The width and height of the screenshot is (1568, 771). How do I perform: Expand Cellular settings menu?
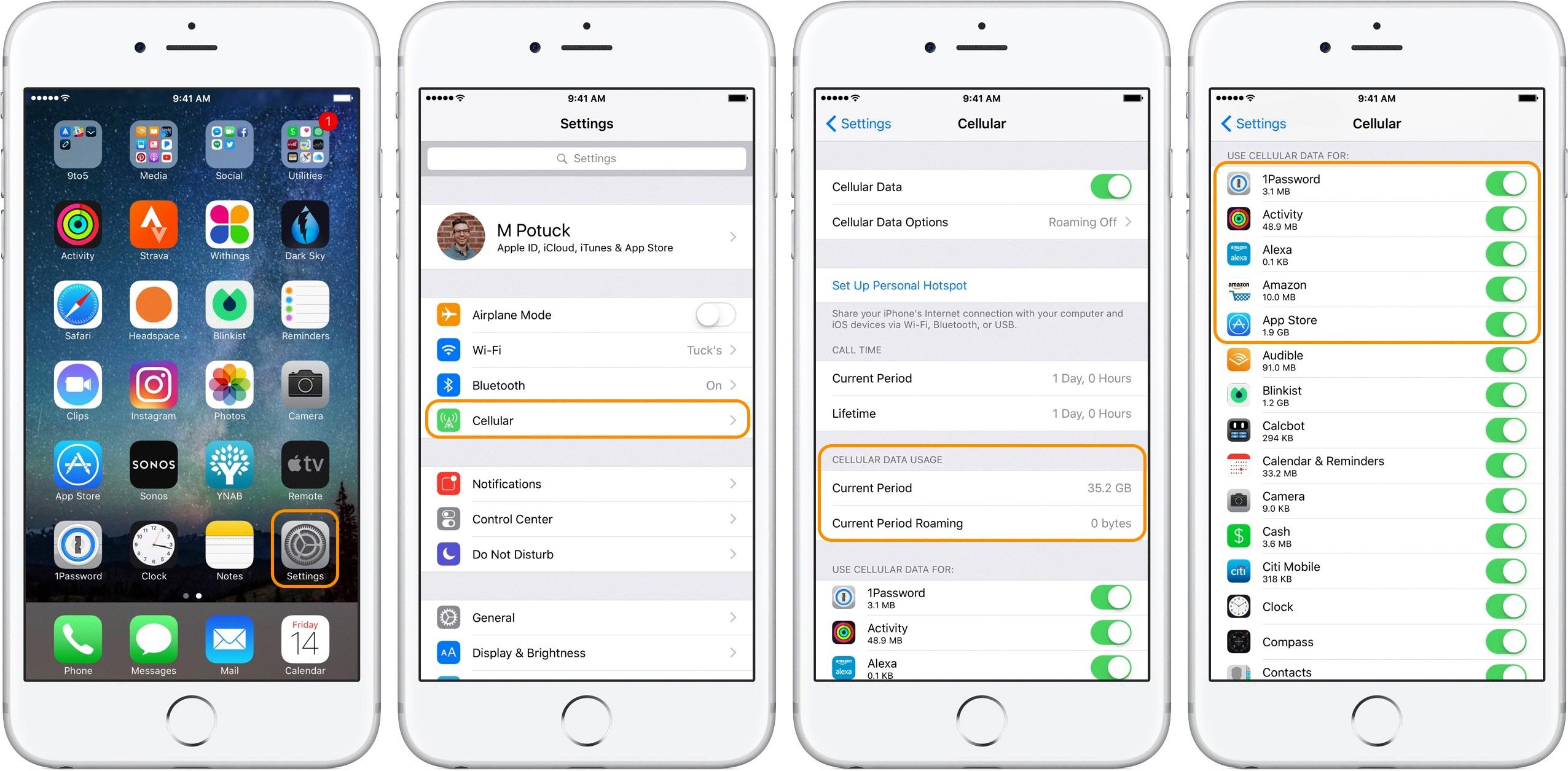[x=587, y=420]
